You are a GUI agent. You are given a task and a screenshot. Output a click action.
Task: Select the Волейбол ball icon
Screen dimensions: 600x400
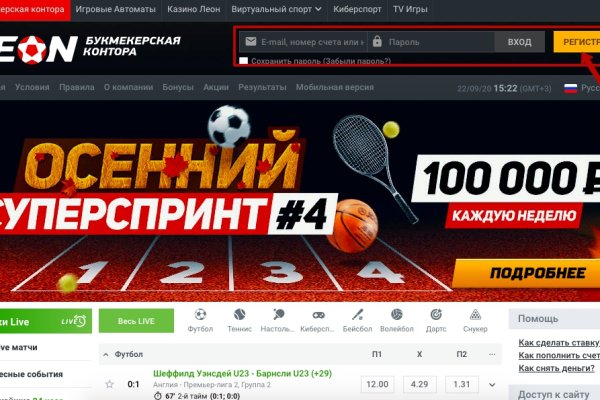tap(397, 315)
